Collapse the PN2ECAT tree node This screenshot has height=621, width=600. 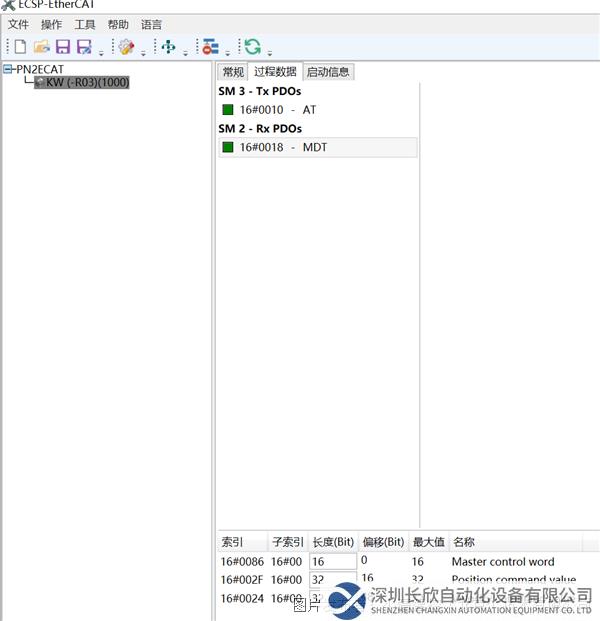point(8,69)
